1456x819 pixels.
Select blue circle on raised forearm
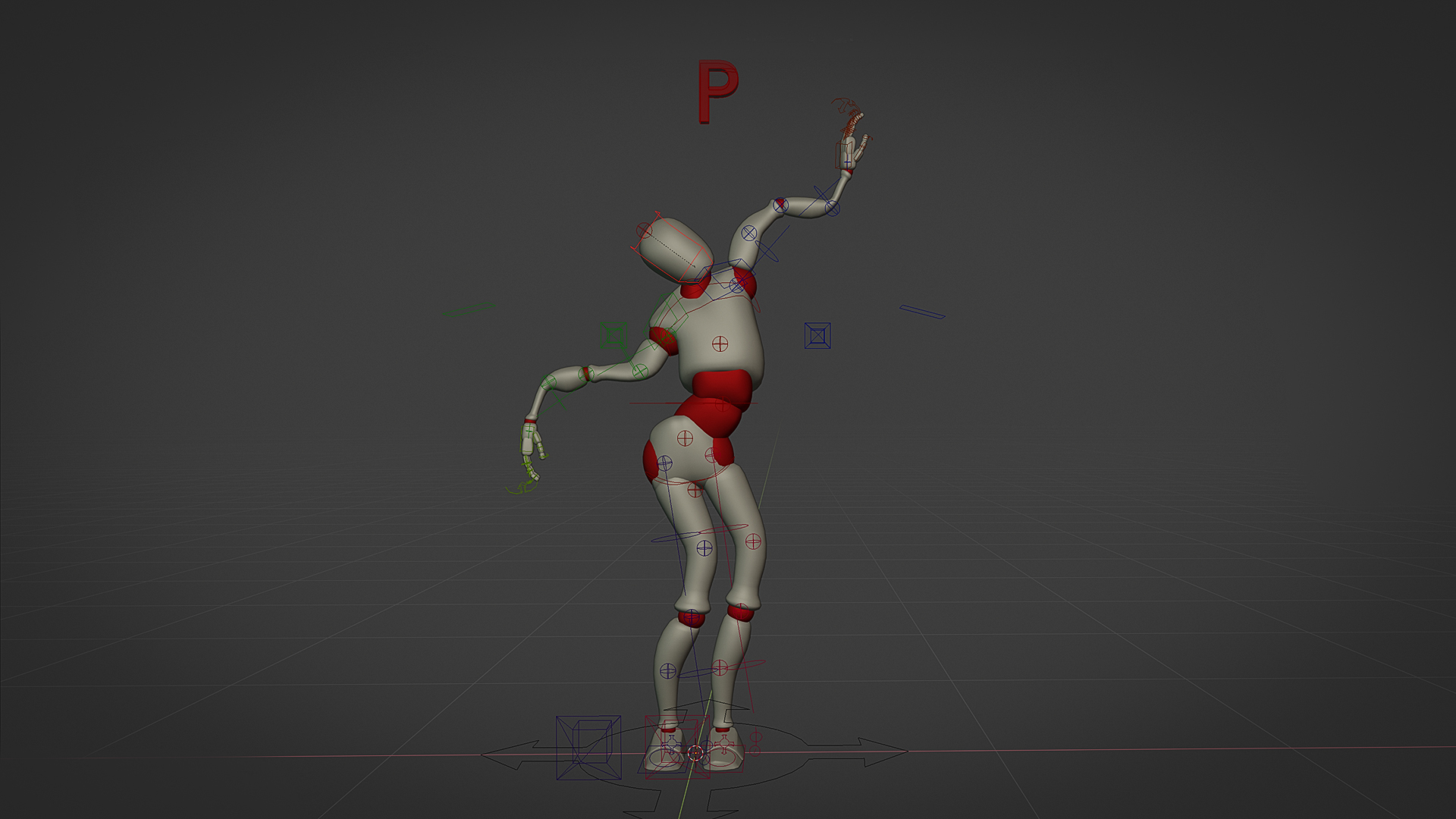[832, 207]
